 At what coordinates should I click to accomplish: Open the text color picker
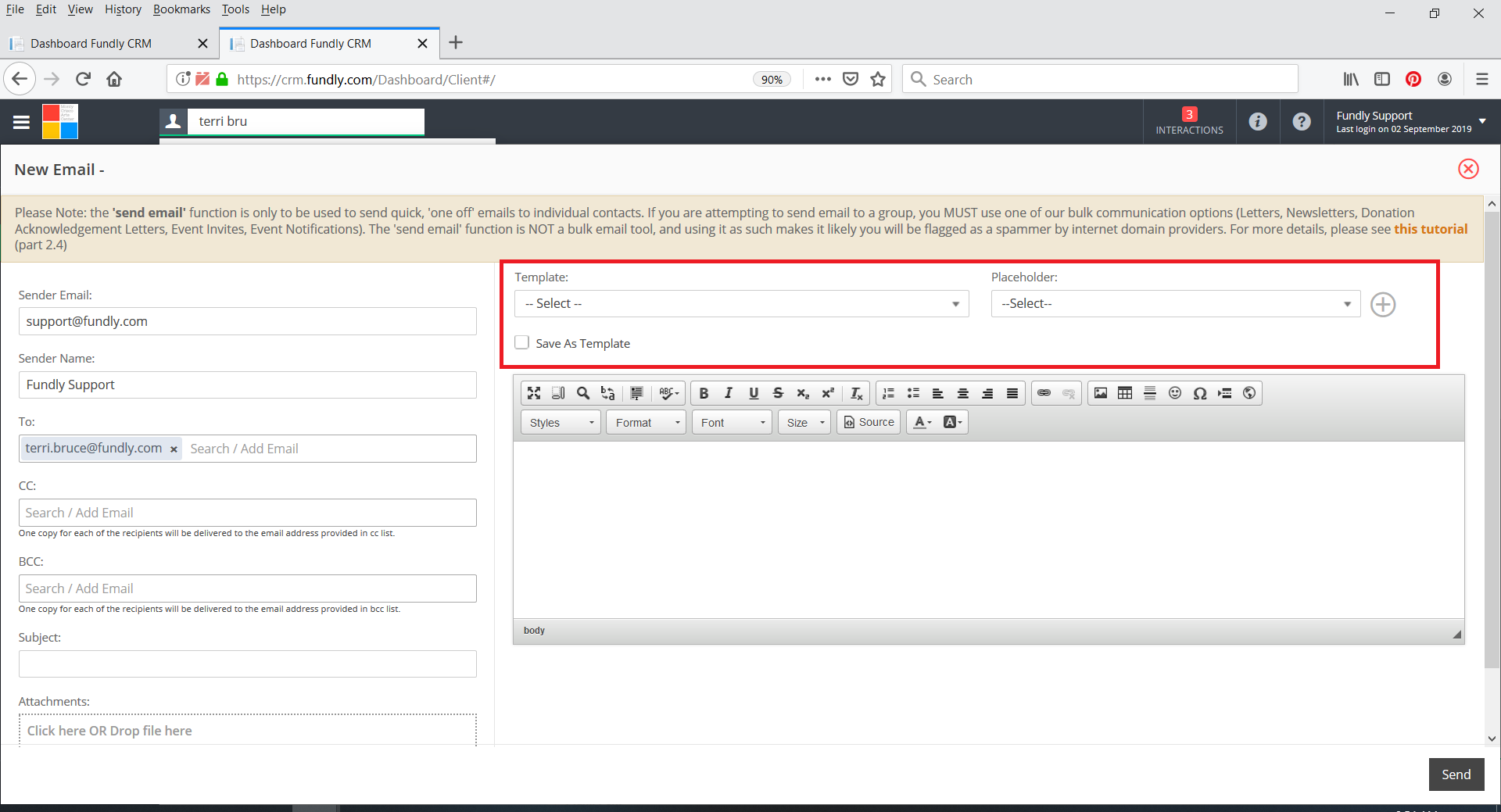click(x=922, y=423)
